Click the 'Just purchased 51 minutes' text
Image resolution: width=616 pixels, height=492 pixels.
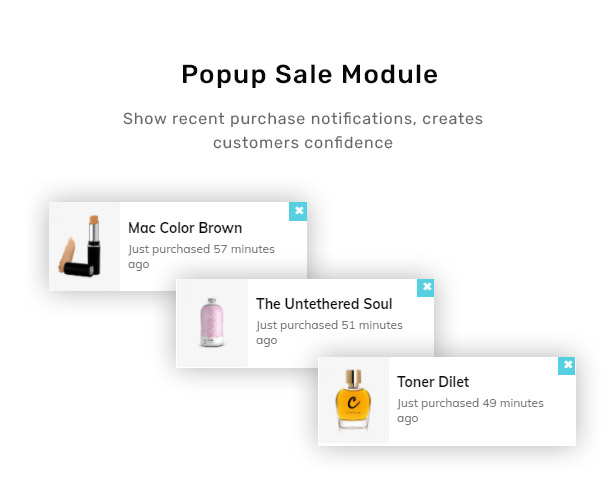[x=329, y=325]
